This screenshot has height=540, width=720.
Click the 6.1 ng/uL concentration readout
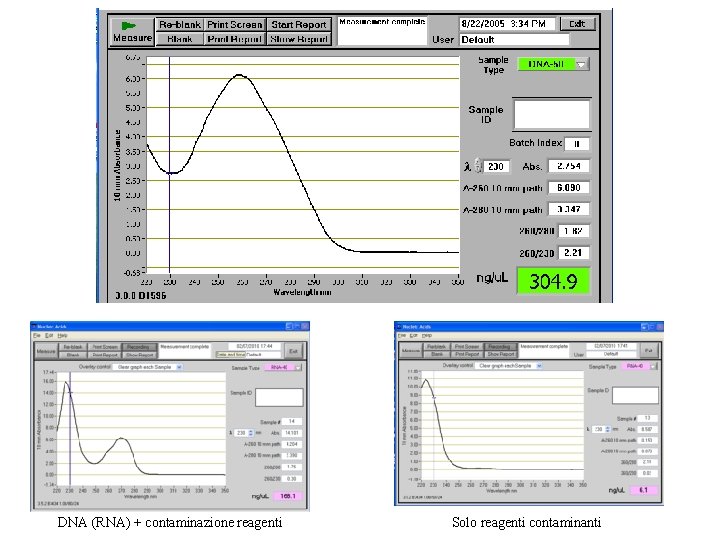click(x=643, y=490)
